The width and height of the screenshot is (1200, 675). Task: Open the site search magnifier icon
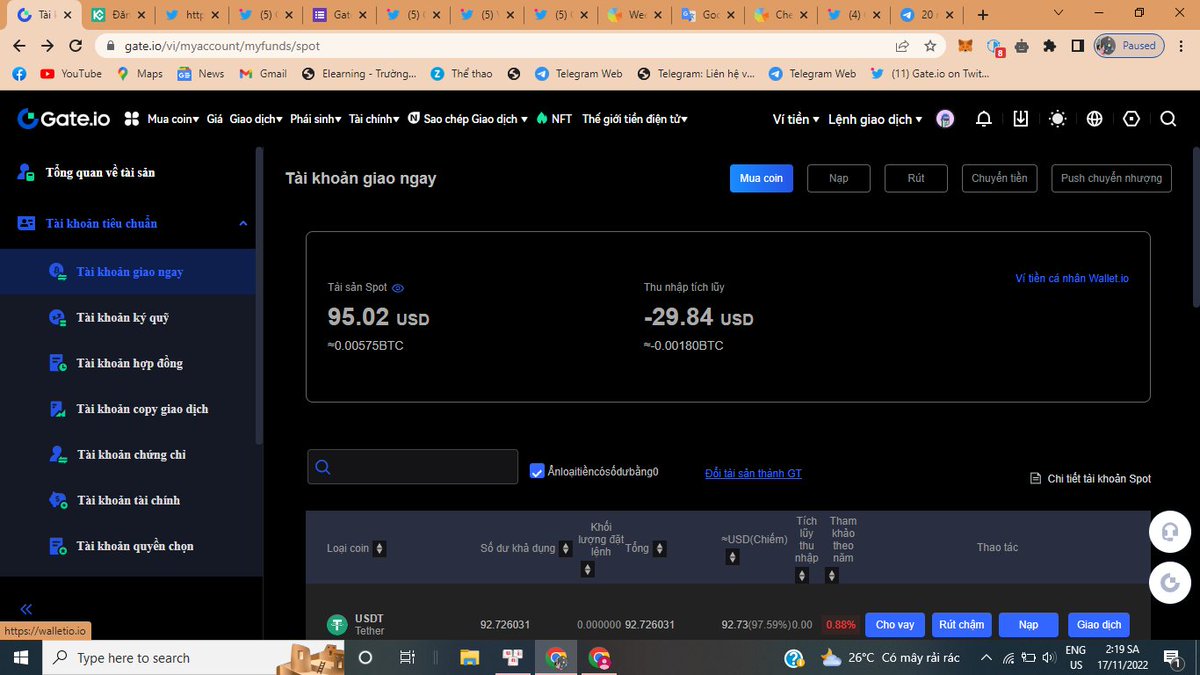coord(1168,119)
